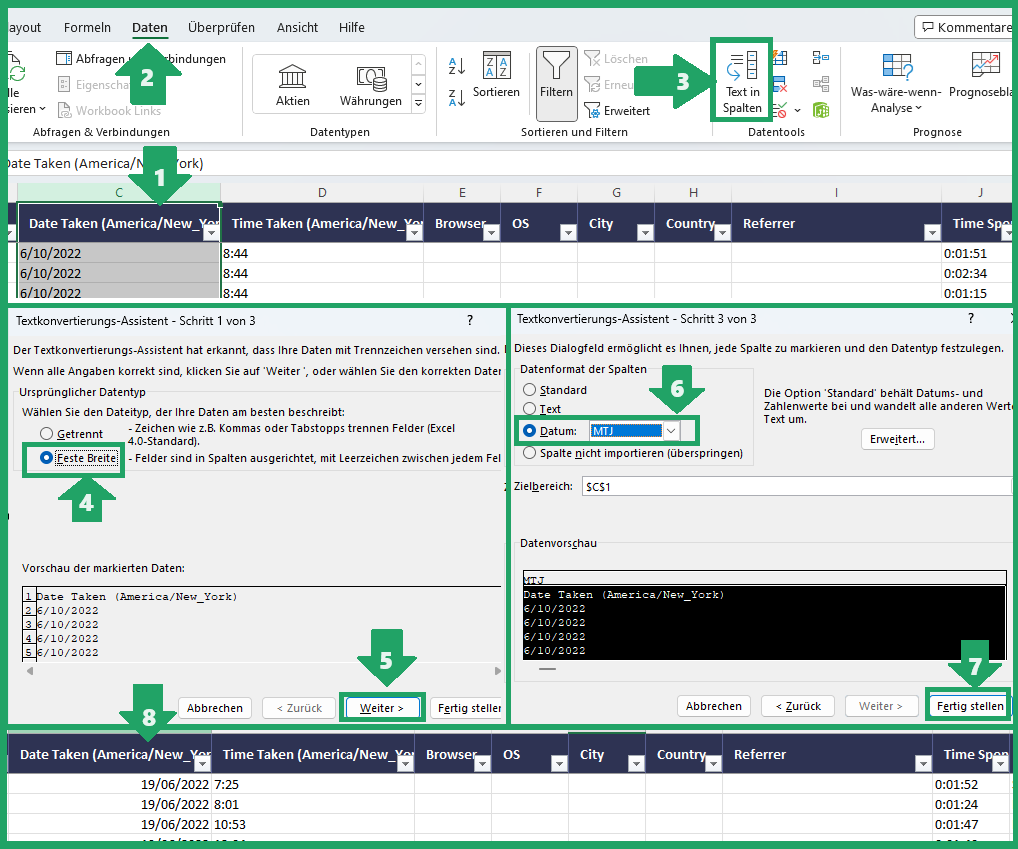The width and height of the screenshot is (1018, 849).
Task: Click the Workbook Links icon
Action: [x=64, y=110]
